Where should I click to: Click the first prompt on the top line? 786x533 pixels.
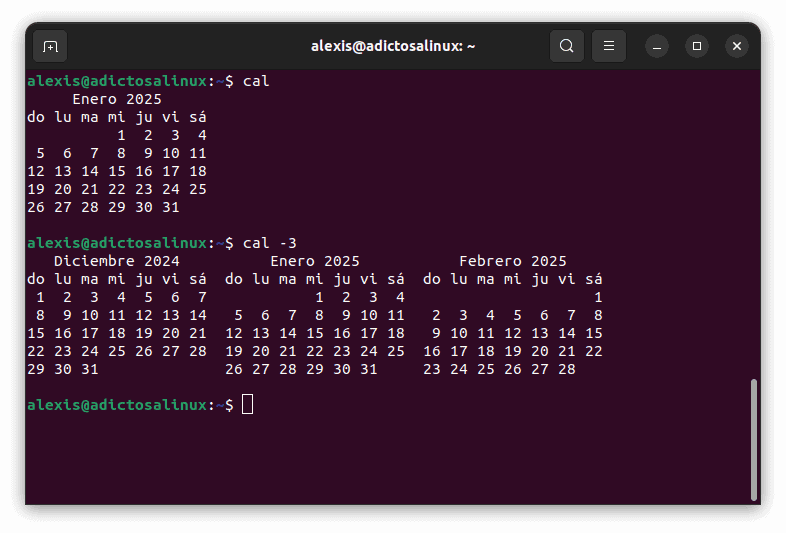coord(130,81)
